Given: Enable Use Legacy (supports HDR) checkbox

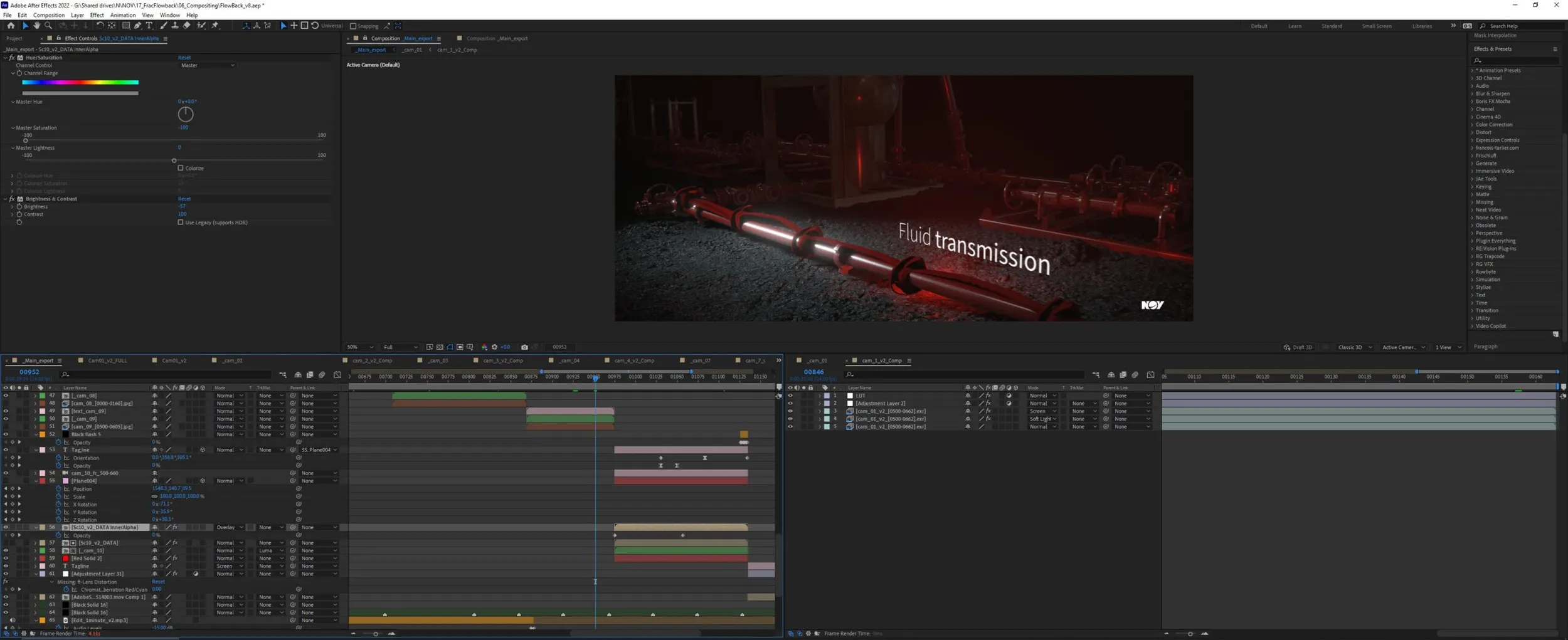Looking at the screenshot, I should [181, 223].
